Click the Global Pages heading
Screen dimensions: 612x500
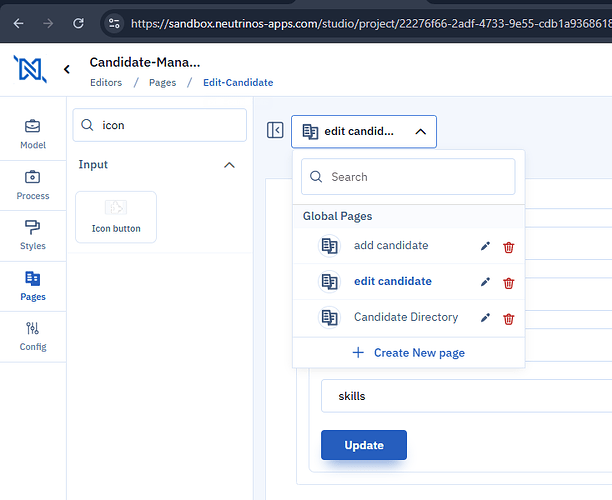(x=338, y=216)
